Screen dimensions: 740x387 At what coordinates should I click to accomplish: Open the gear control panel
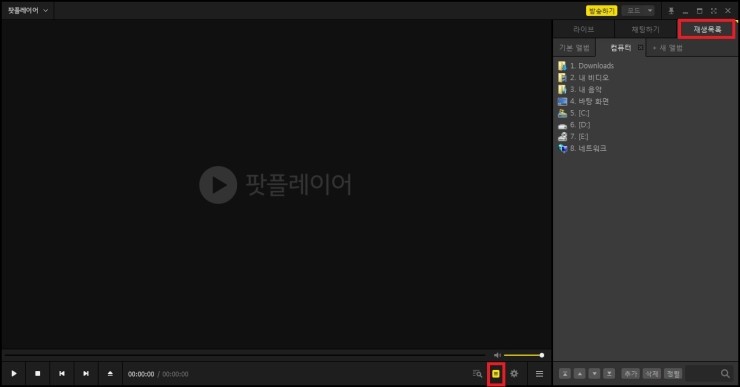click(514, 373)
